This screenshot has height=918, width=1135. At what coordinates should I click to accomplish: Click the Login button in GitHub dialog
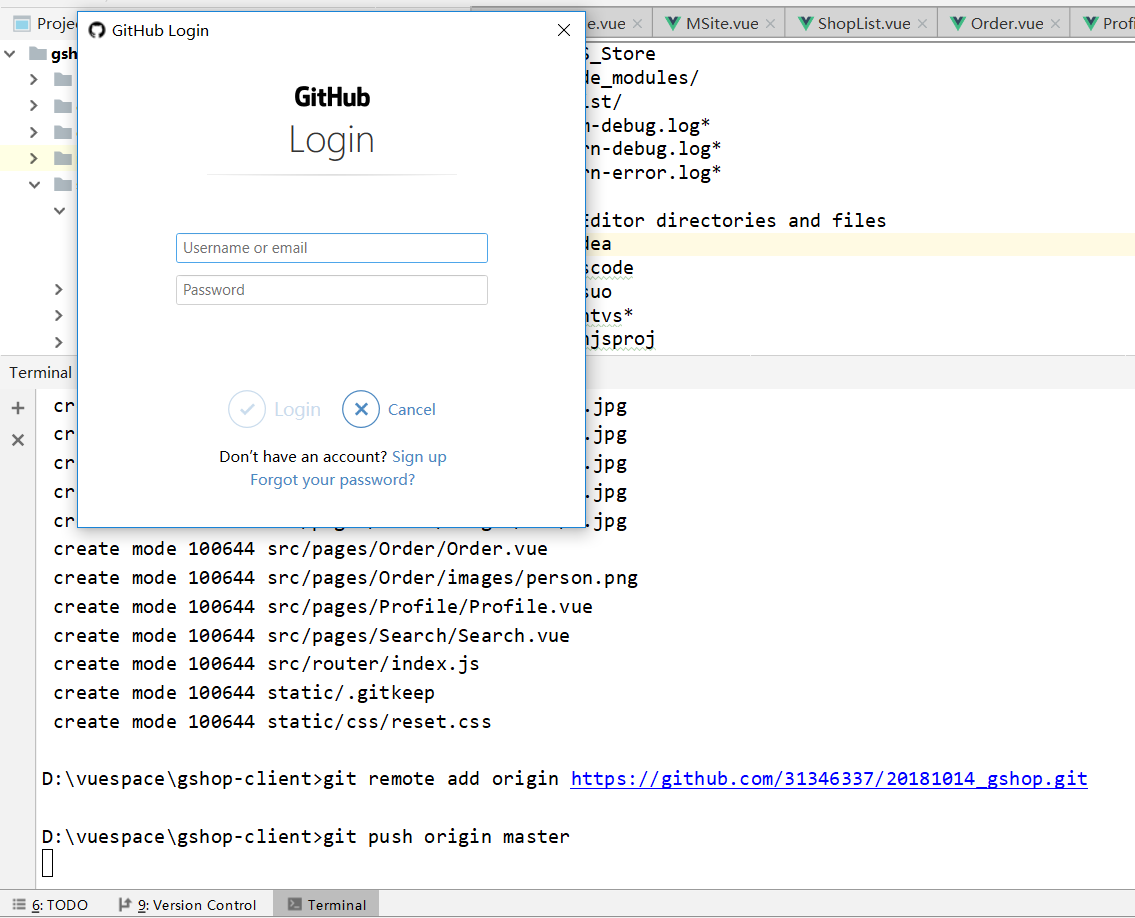[x=274, y=409]
